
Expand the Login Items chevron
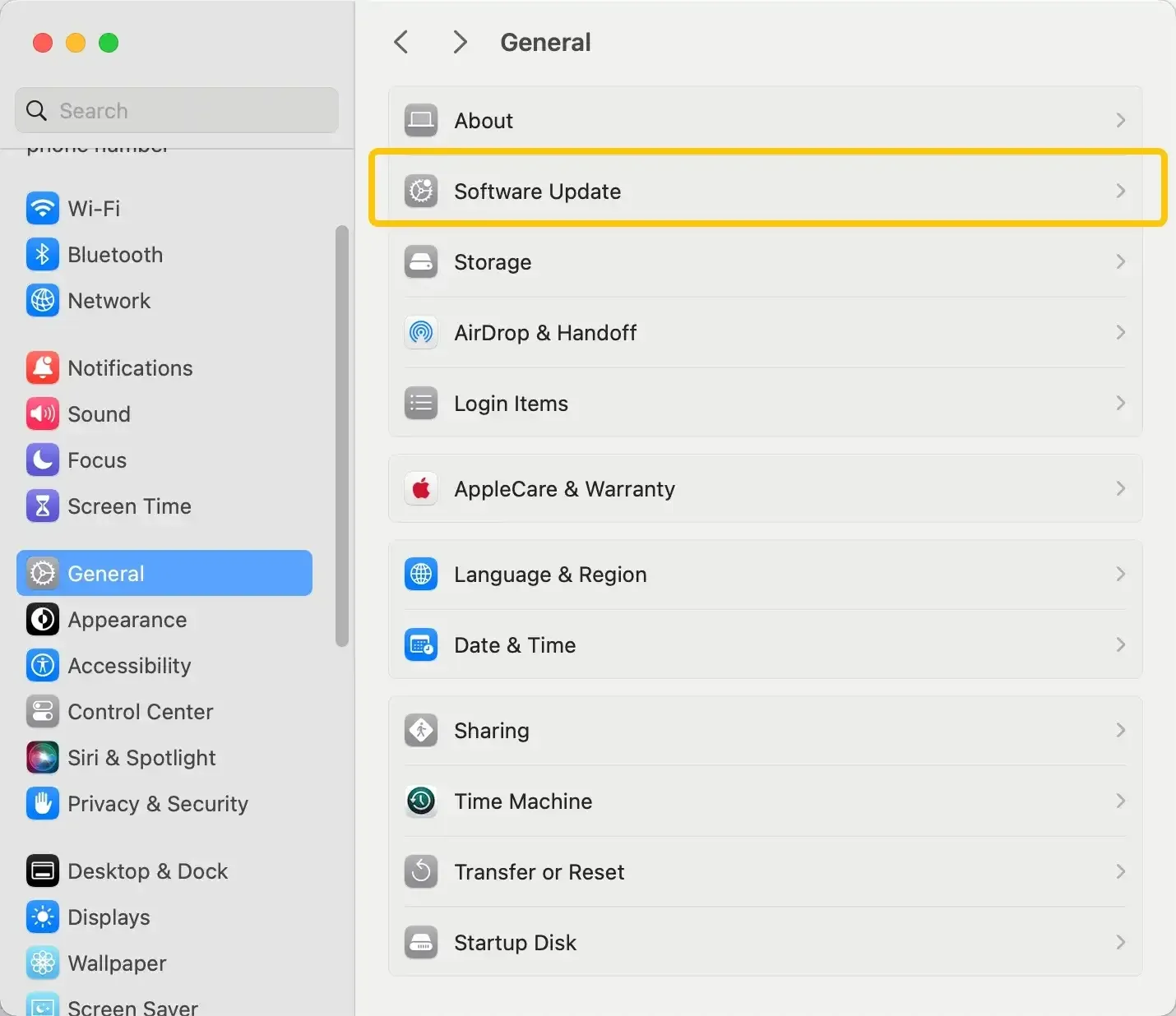pos(1120,403)
